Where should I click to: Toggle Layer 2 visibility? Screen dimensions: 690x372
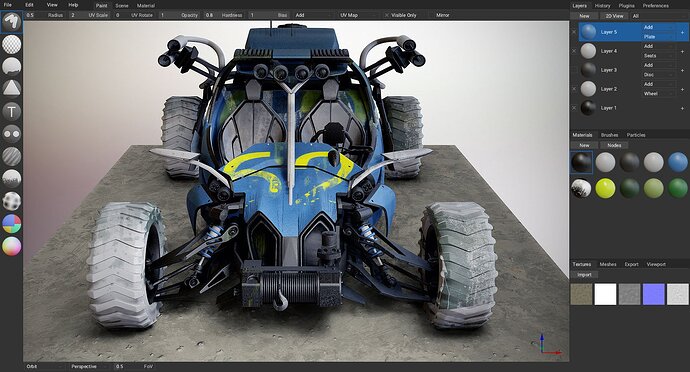pos(574,89)
